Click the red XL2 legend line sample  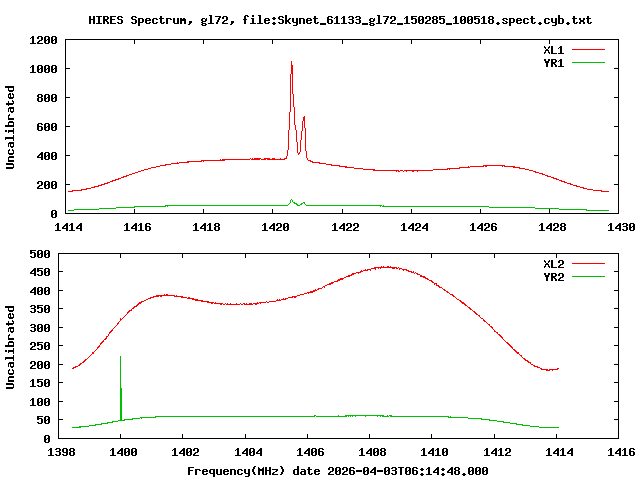(x=588, y=264)
